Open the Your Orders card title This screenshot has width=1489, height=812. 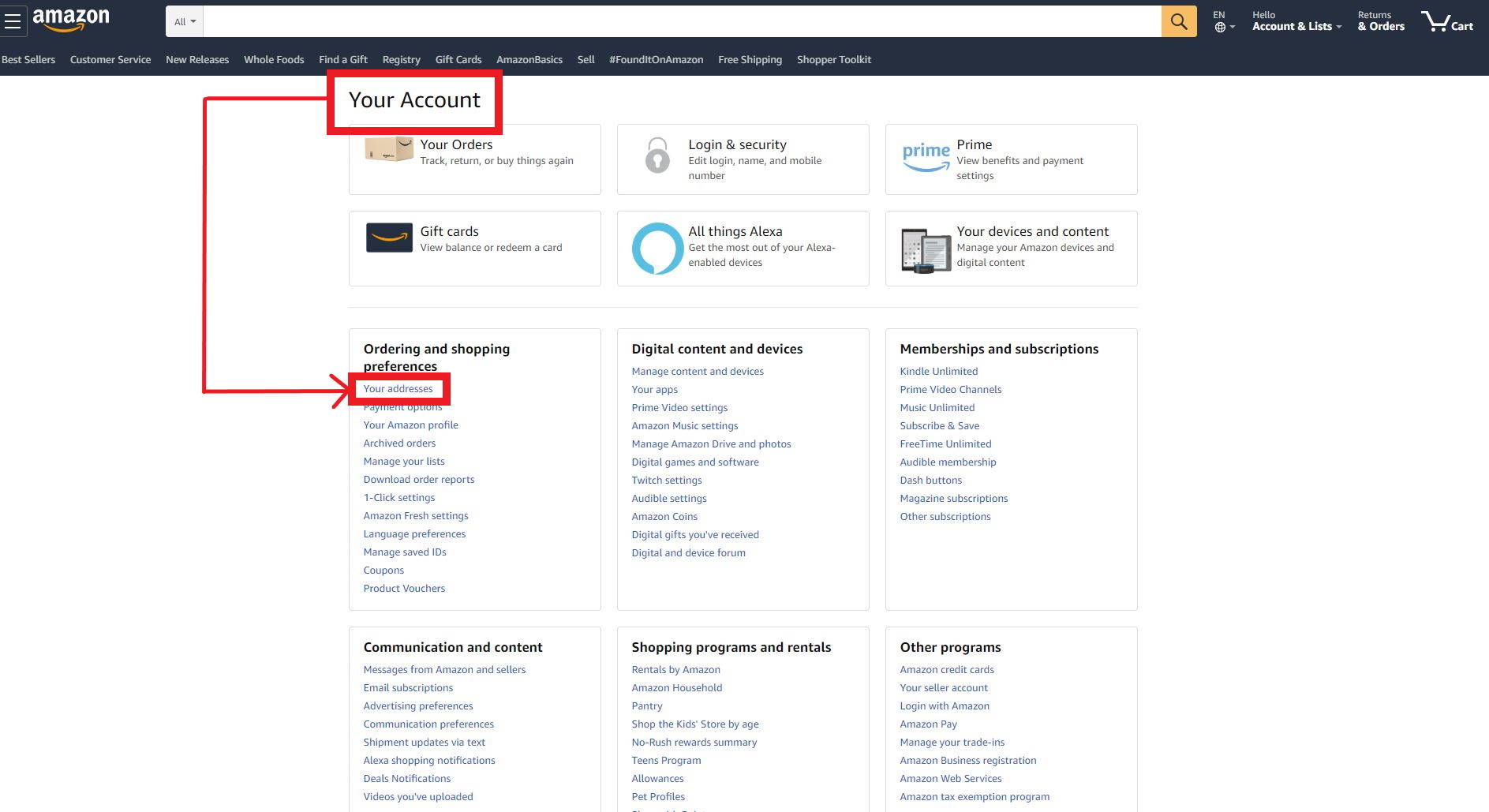point(456,144)
